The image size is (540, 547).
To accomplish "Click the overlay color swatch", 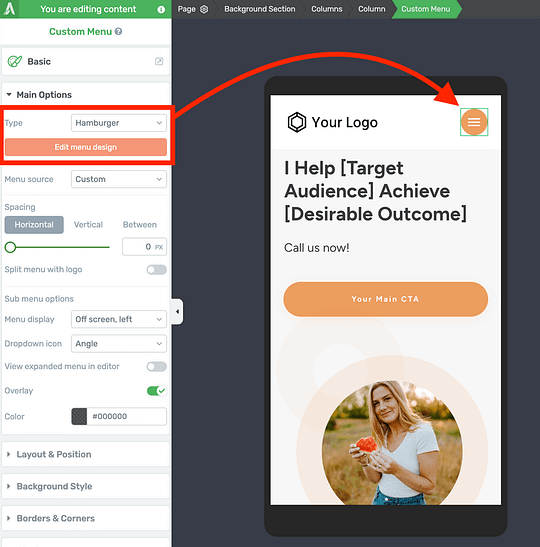I will pyautogui.click(x=79, y=416).
